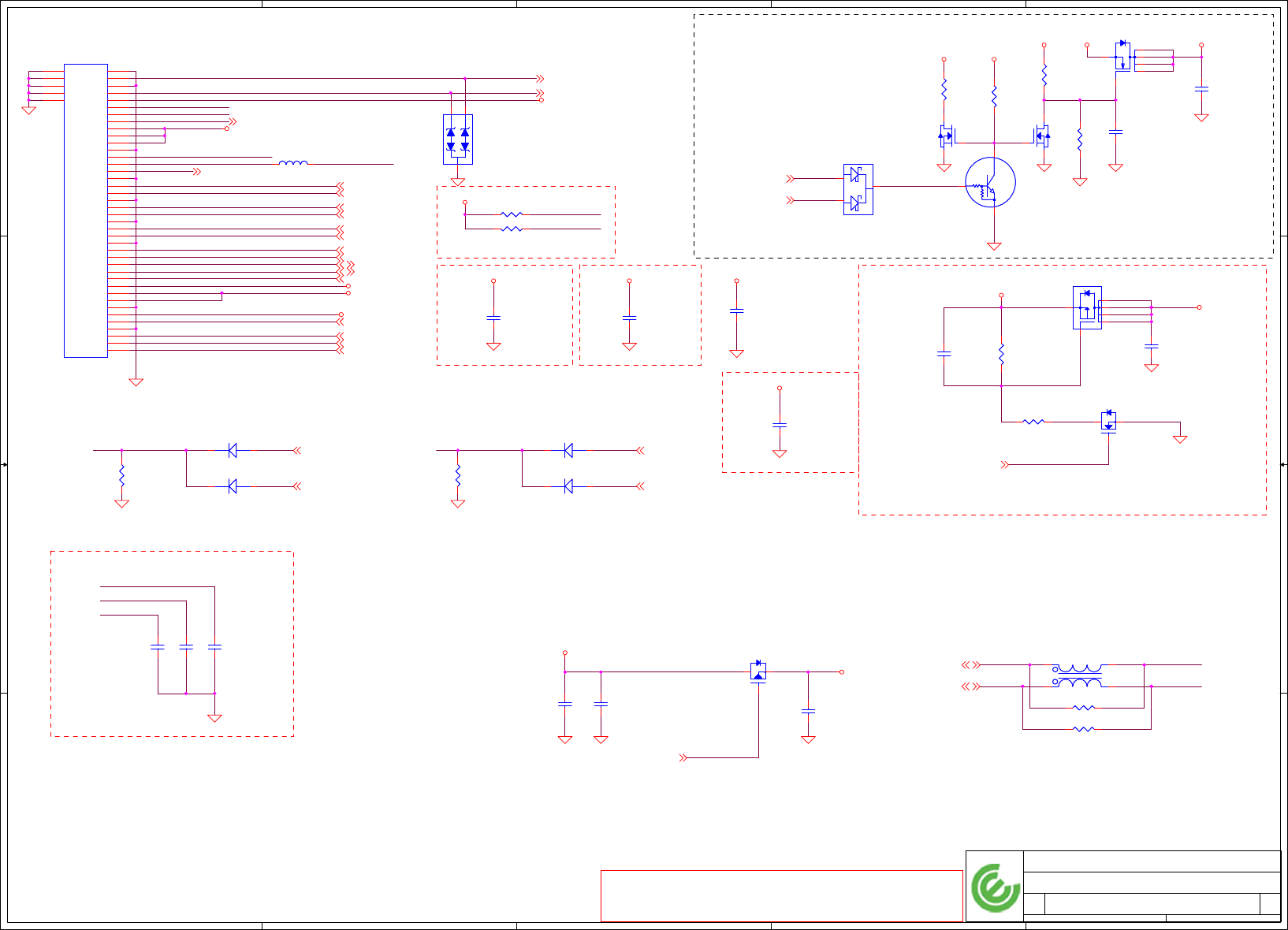Select the upper diode of the center diode pair

click(x=568, y=450)
